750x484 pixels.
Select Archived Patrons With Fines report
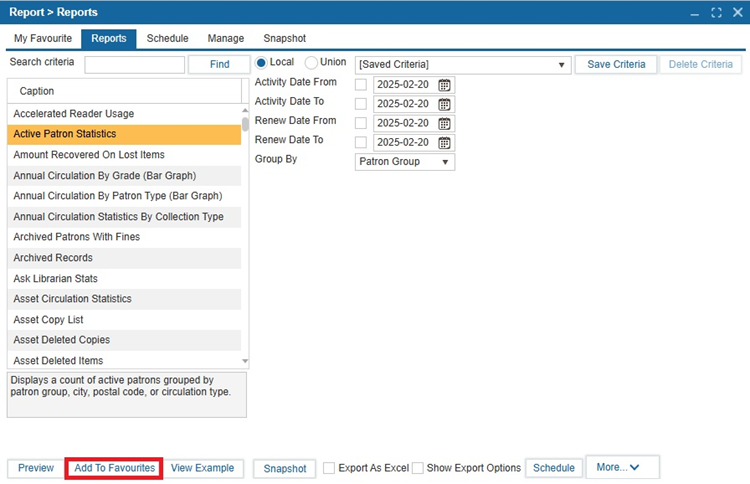124,237
